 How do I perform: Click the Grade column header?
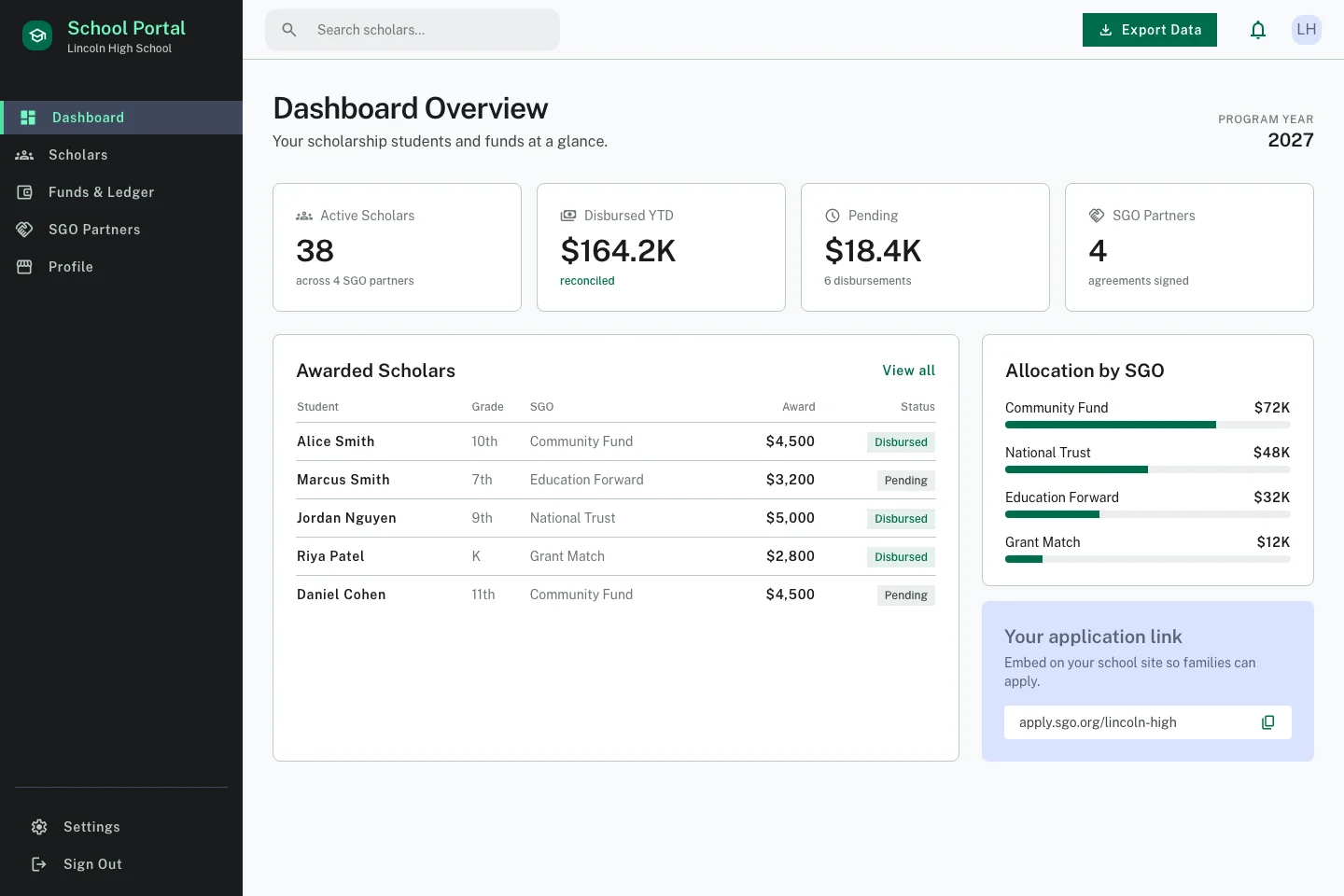[x=487, y=407]
